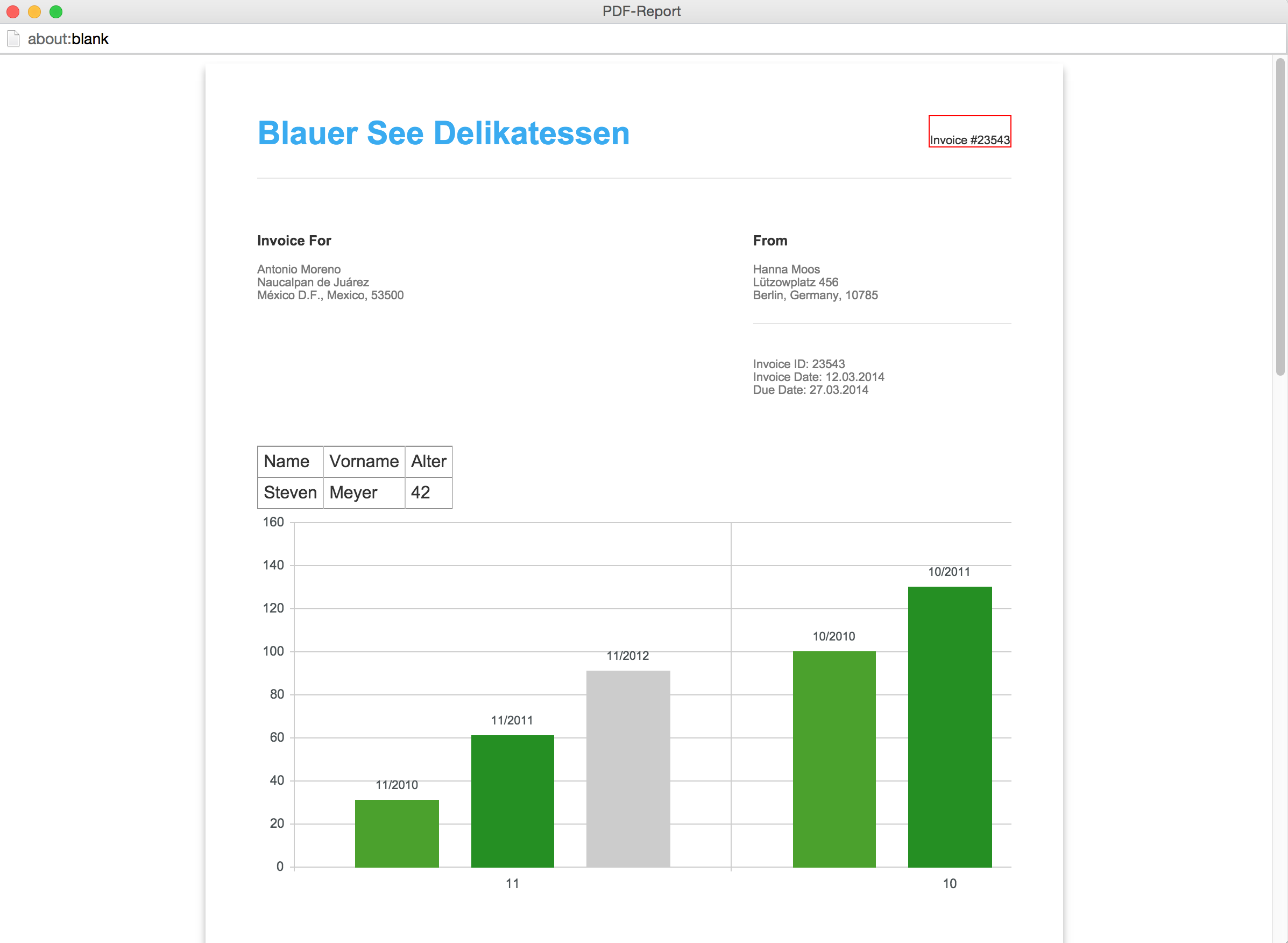Image resolution: width=1288 pixels, height=943 pixels.
Task: Select the gray 11/2012 bar
Action: click(x=627, y=768)
